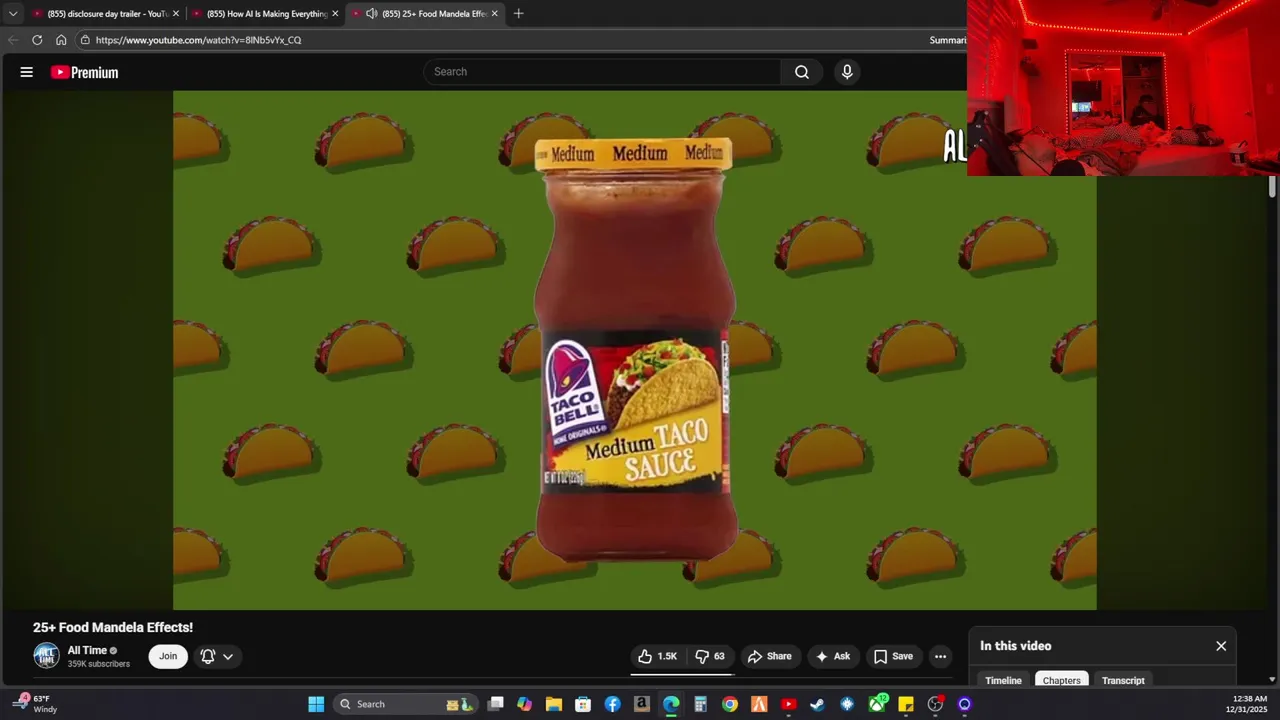This screenshot has width=1280, height=720.
Task: Open weather widget showing 63°F Windy
Action: pos(36,704)
